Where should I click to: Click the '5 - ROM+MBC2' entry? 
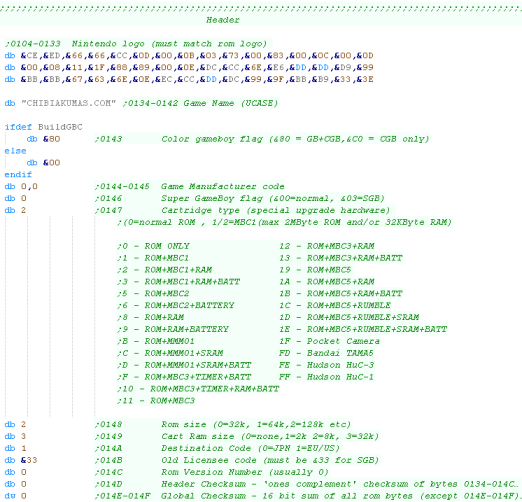(x=153, y=294)
